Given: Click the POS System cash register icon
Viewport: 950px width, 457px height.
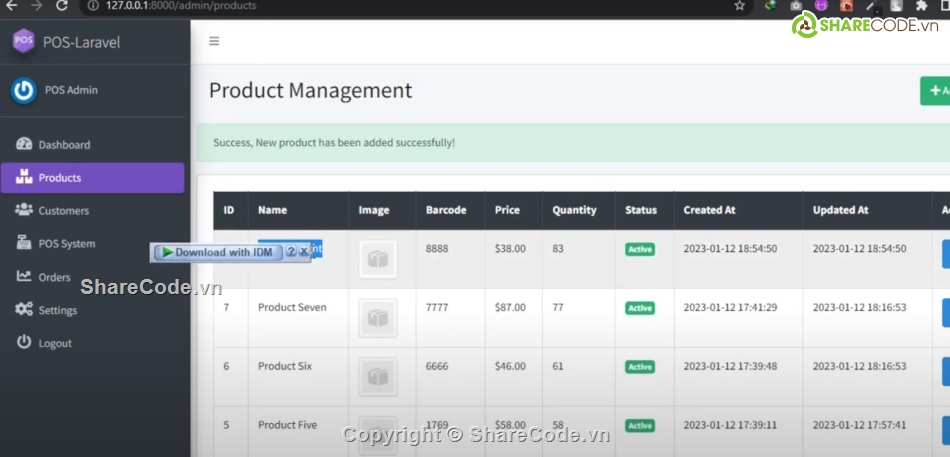Looking at the screenshot, I should tap(24, 243).
